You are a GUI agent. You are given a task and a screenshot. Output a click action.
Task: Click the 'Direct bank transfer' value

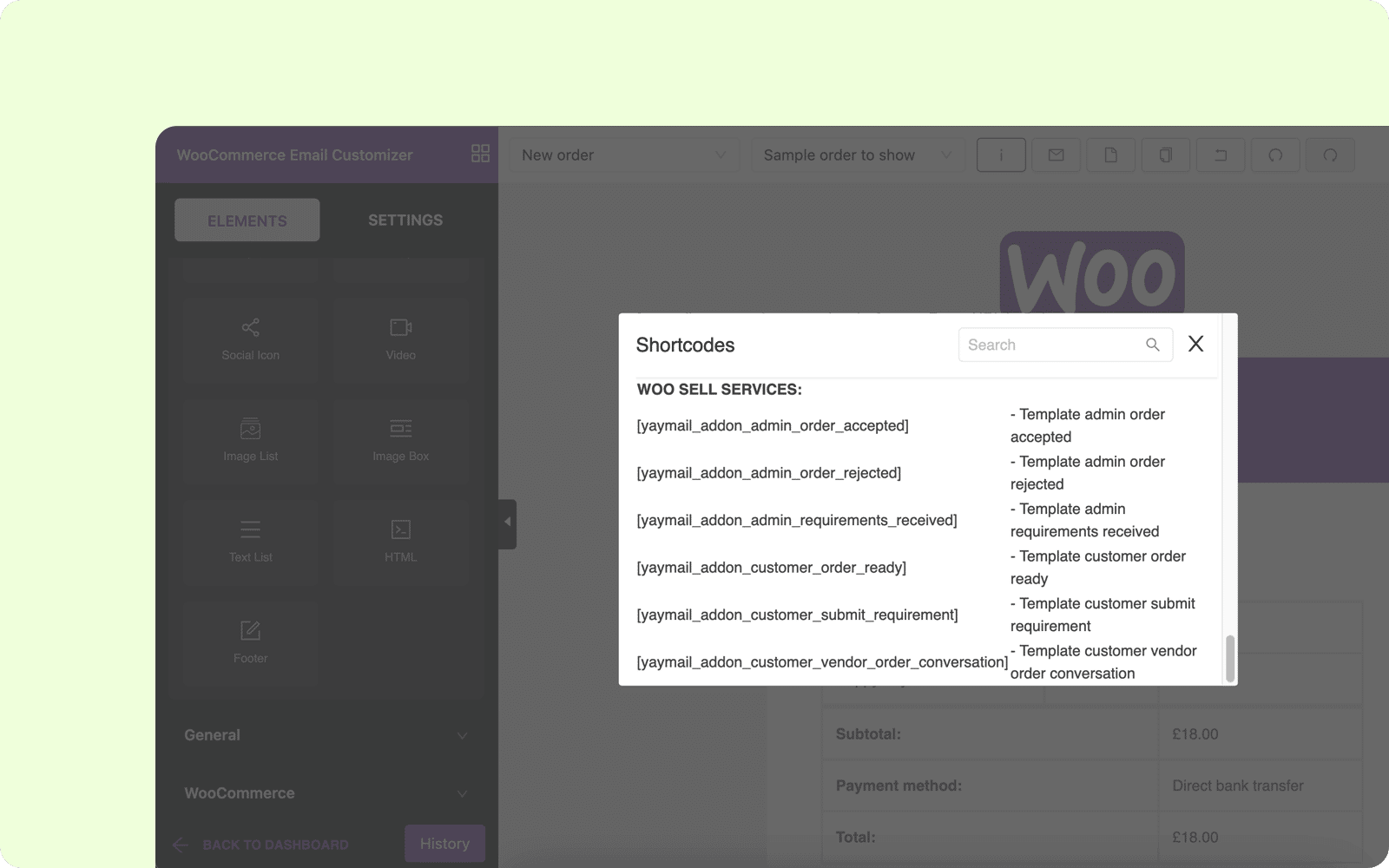[1238, 786]
